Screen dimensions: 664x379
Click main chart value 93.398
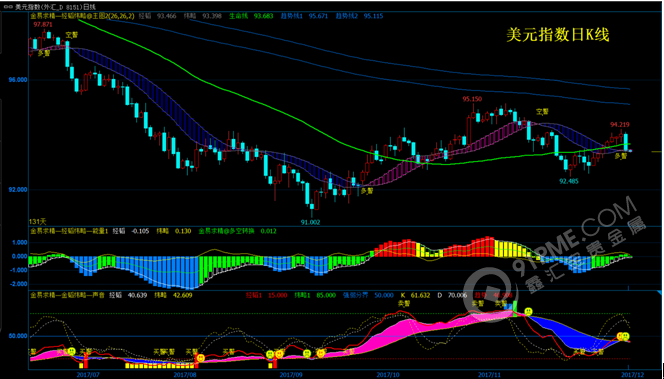click(212, 16)
